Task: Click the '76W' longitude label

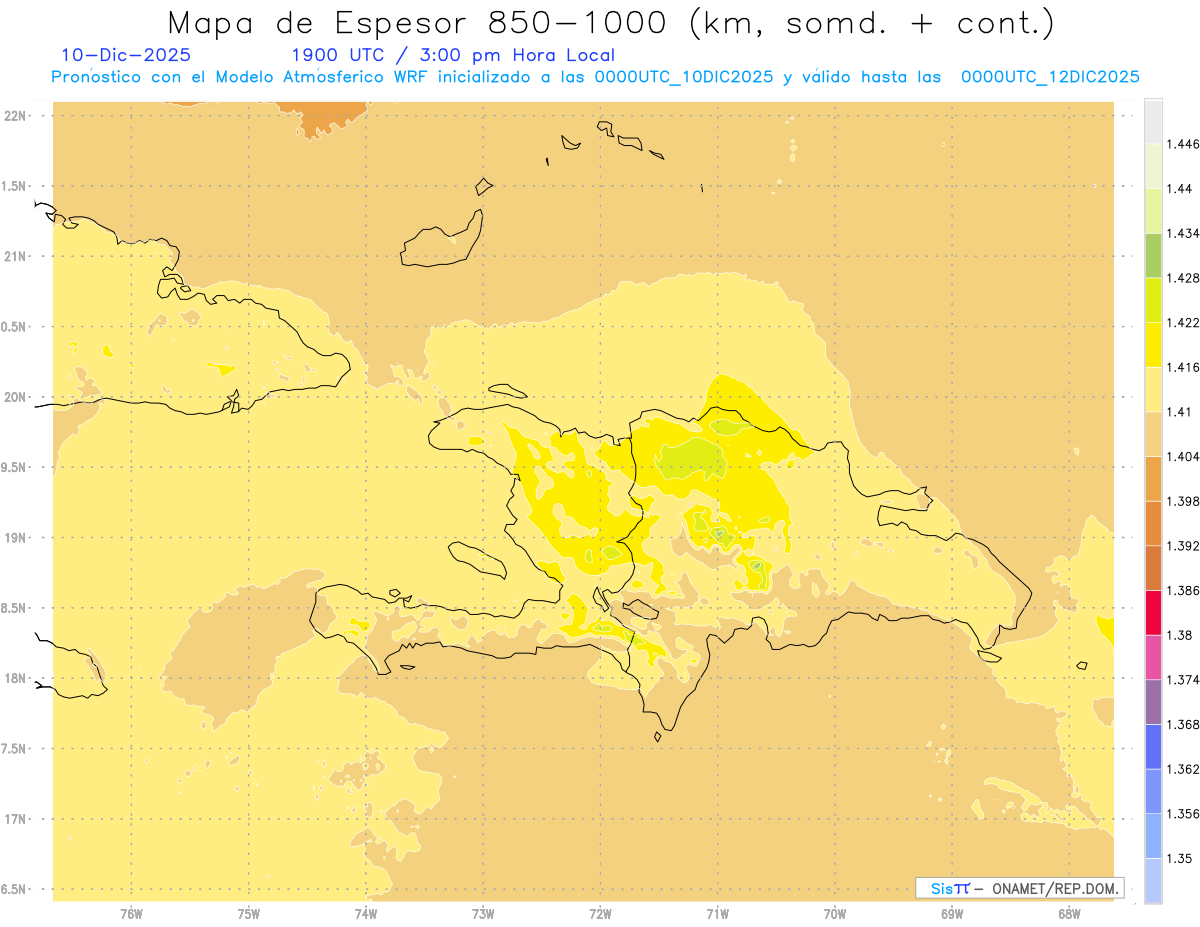Action: tap(131, 914)
